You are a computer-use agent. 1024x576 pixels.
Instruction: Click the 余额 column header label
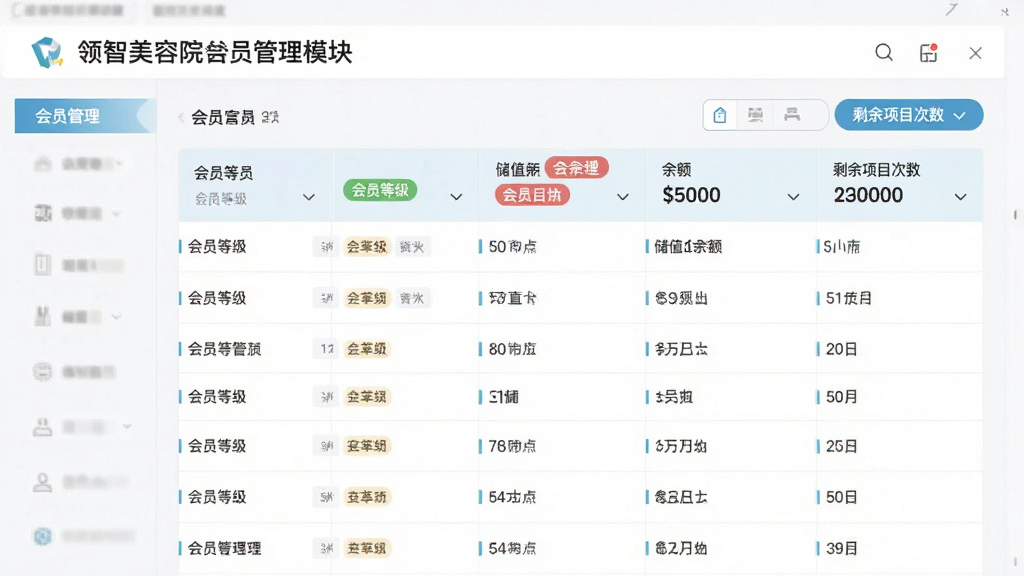[x=677, y=170]
